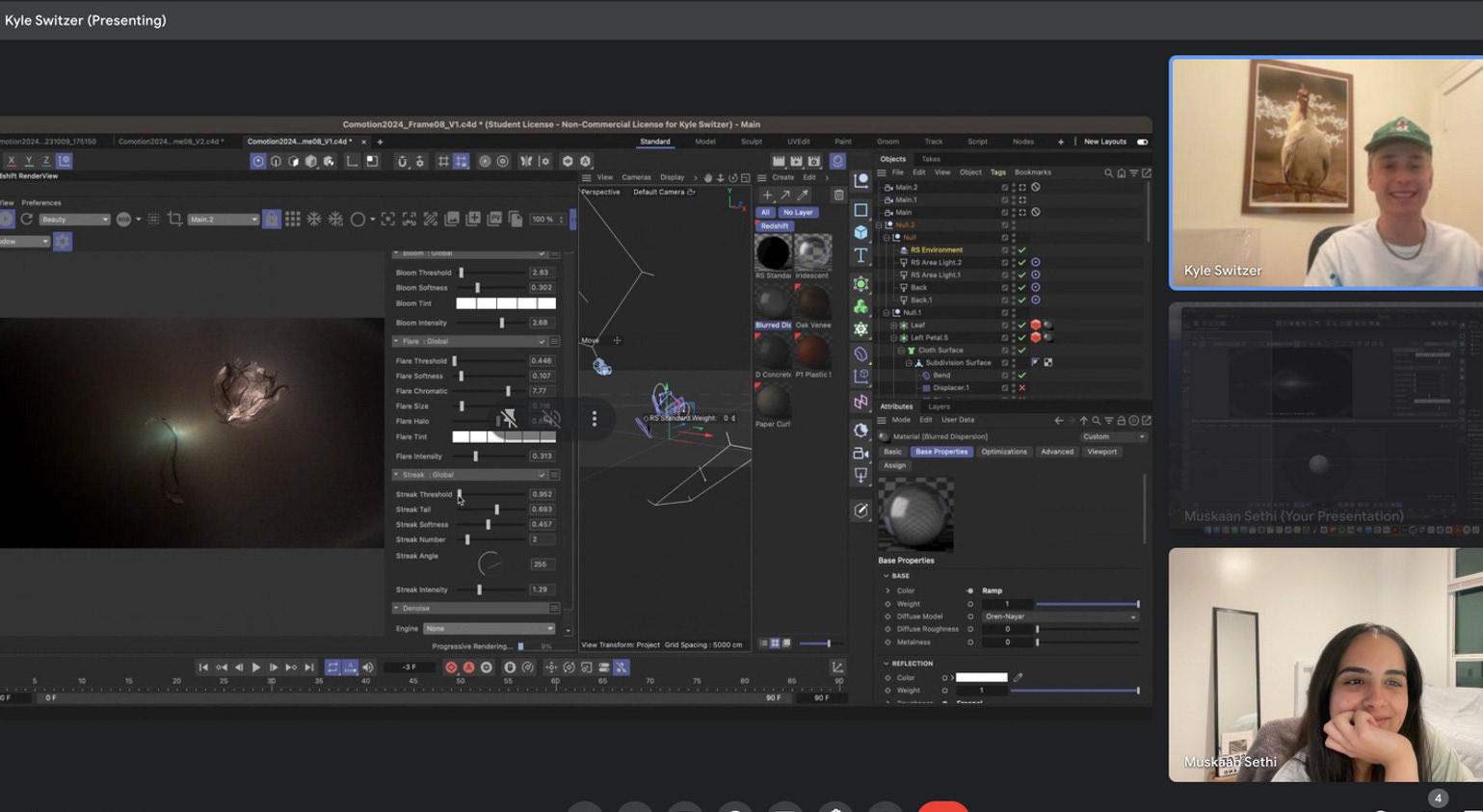The width and height of the screenshot is (1483, 812).
Task: Select the Cube primitive tool icon
Action: [x=861, y=232]
